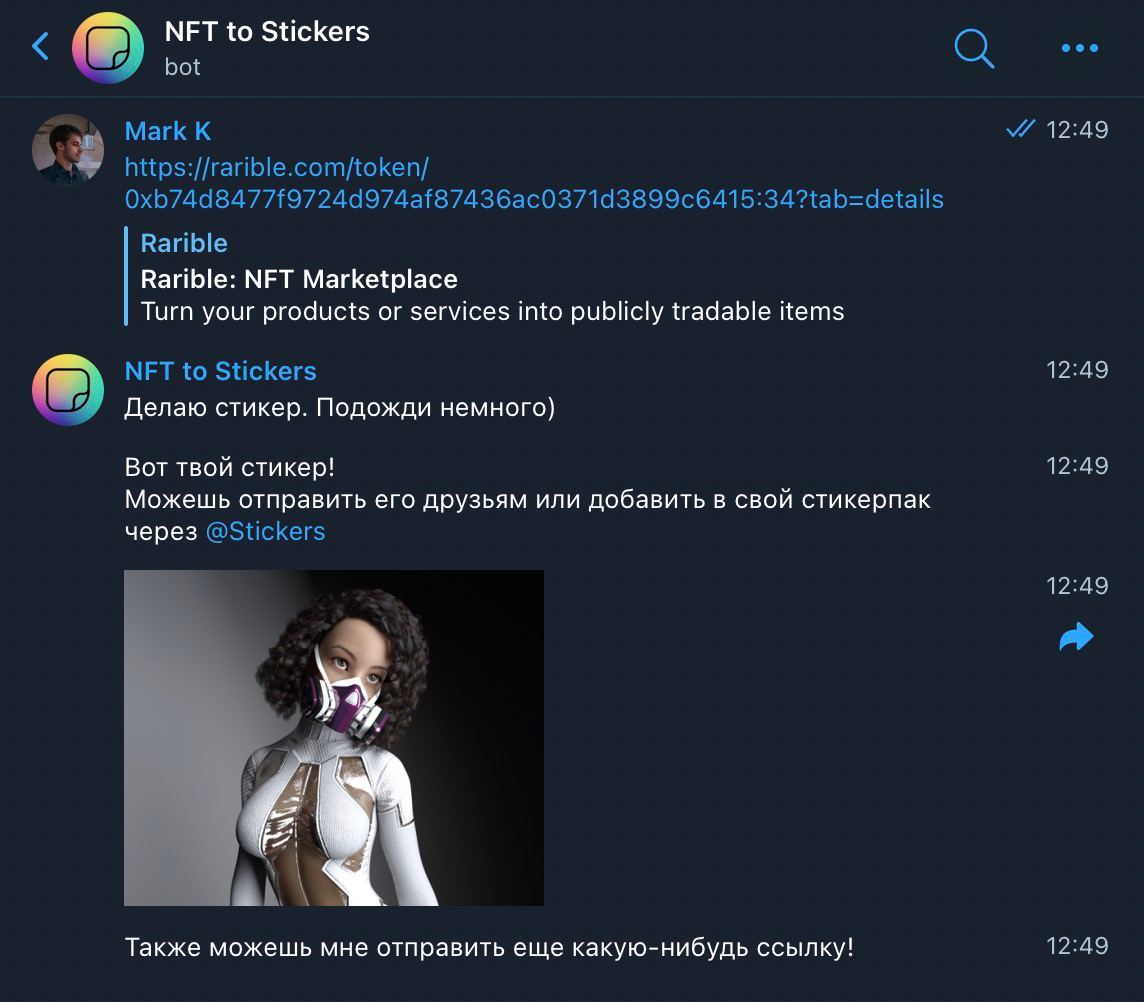
Task: Open the search icon in the header
Action: [973, 47]
